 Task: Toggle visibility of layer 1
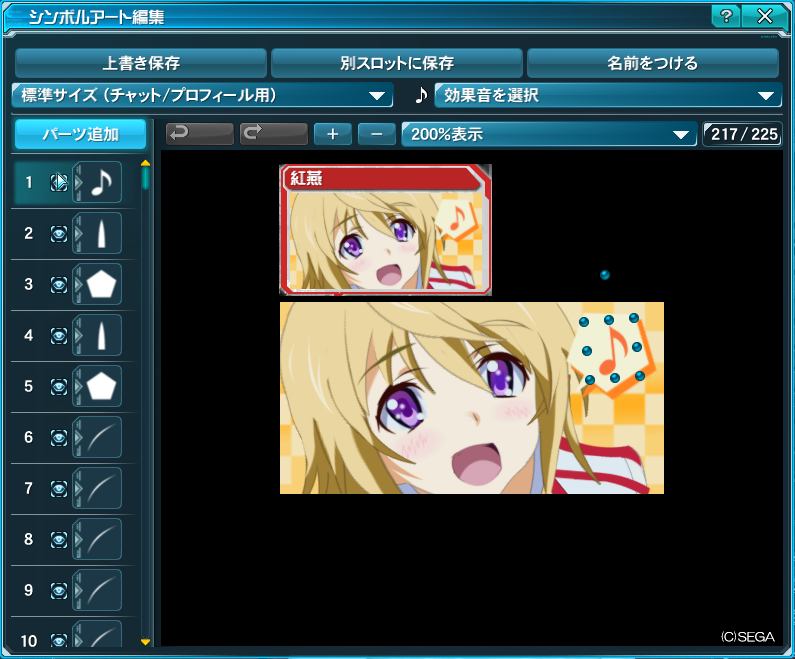pos(59,182)
